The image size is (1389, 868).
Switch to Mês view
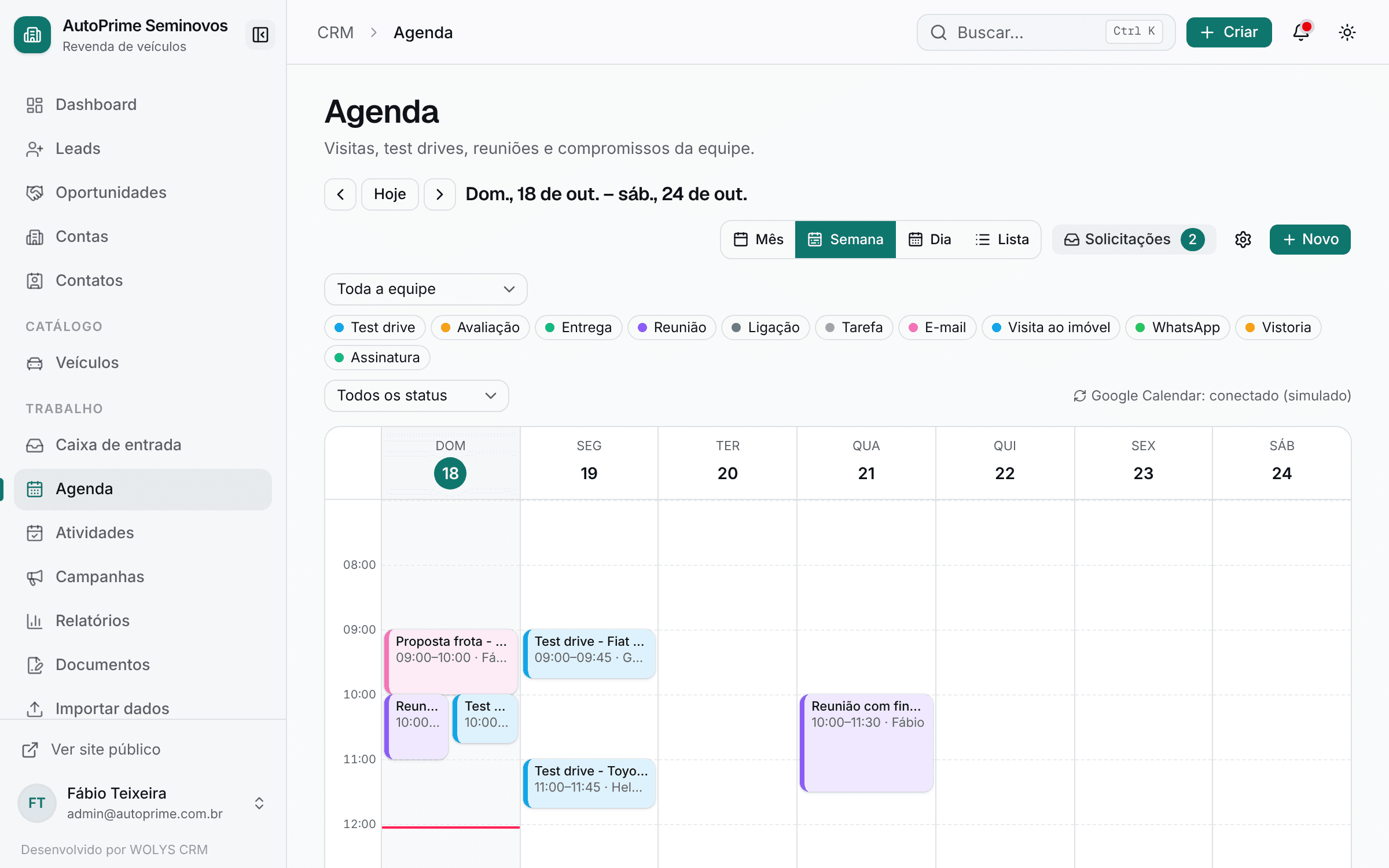758,240
